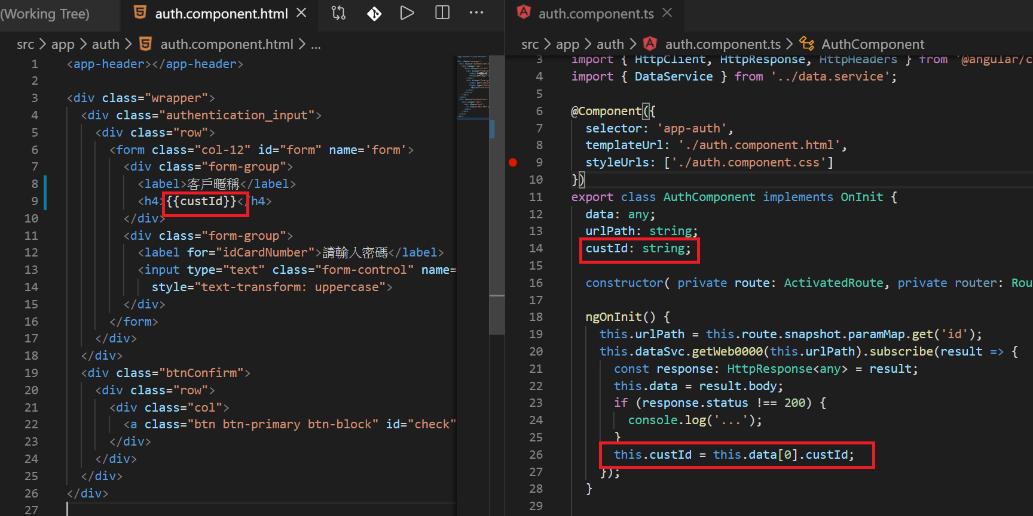Click 'btnConfirm' class name on line 19
The width and height of the screenshot is (1033, 516).
pos(202,373)
